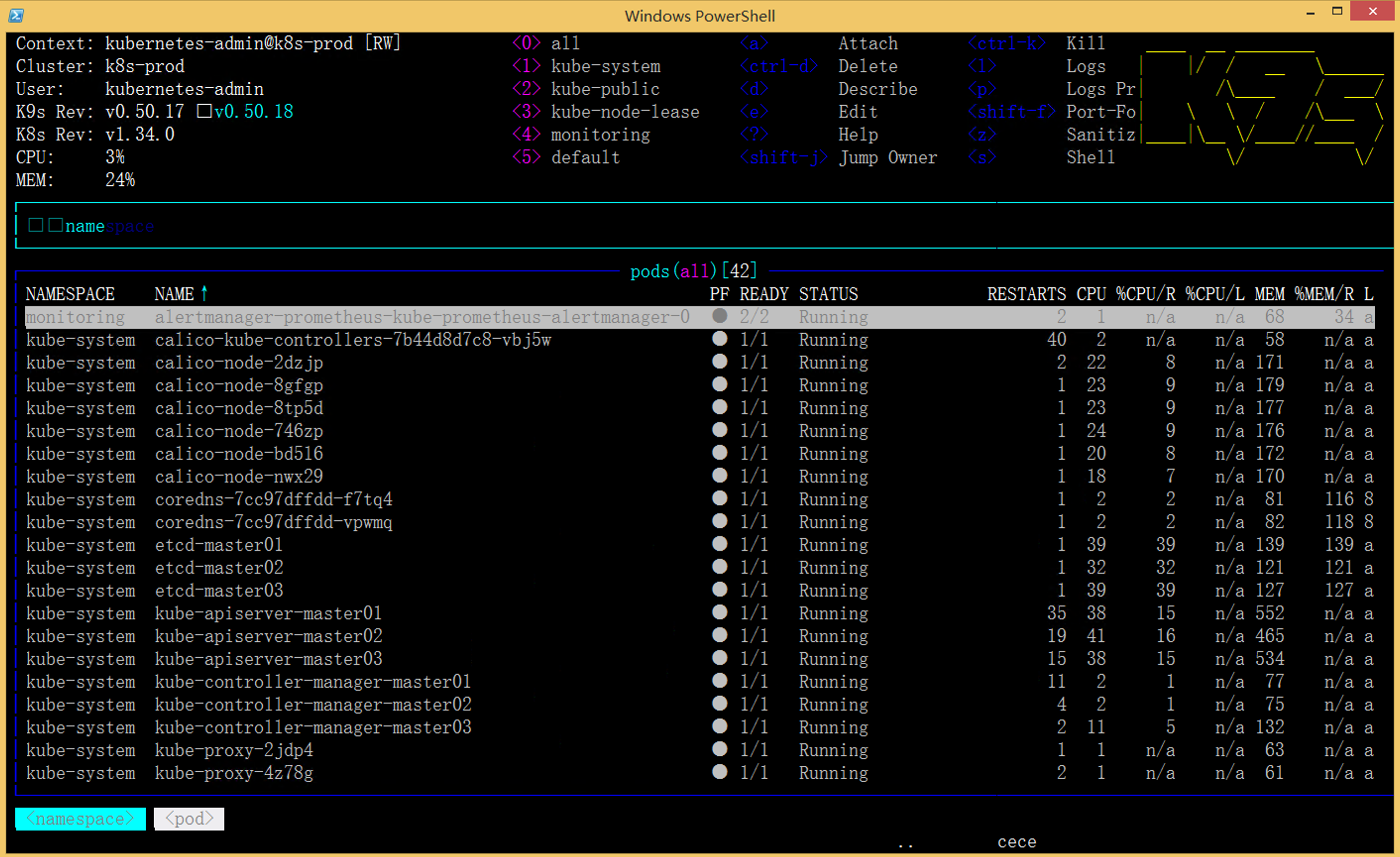The width and height of the screenshot is (1400, 857).
Task: Click port-forward dot for coredns-7cc97dffdd-f7tq4
Action: pos(719,498)
